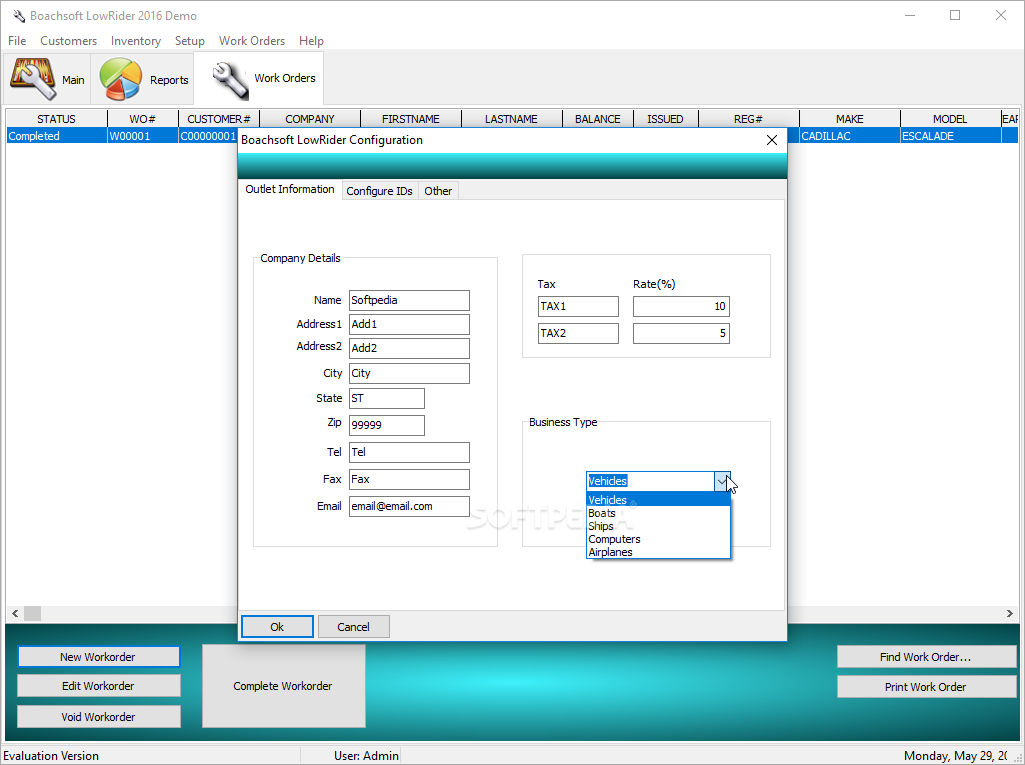
Task: Switch to the Outlet Information tab
Action: pyautogui.click(x=290, y=189)
